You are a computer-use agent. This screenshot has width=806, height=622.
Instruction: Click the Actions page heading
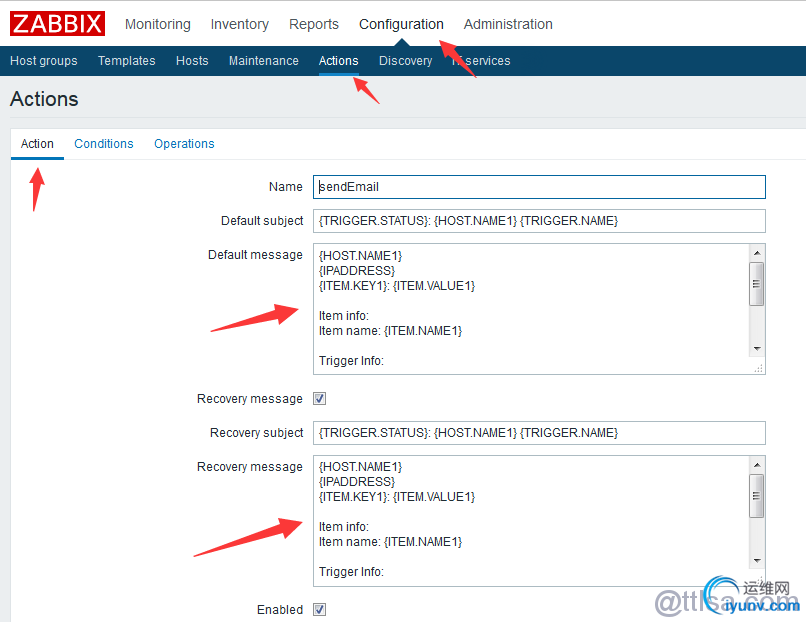point(44,99)
